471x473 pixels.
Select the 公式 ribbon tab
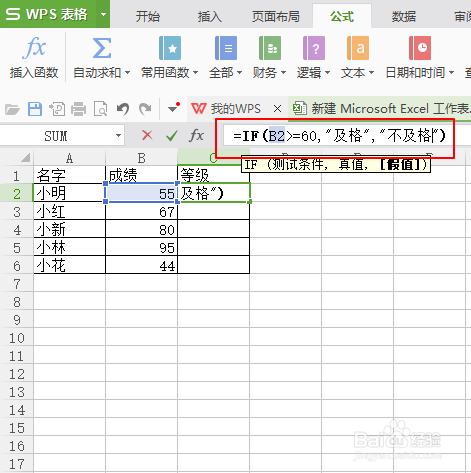pos(342,16)
